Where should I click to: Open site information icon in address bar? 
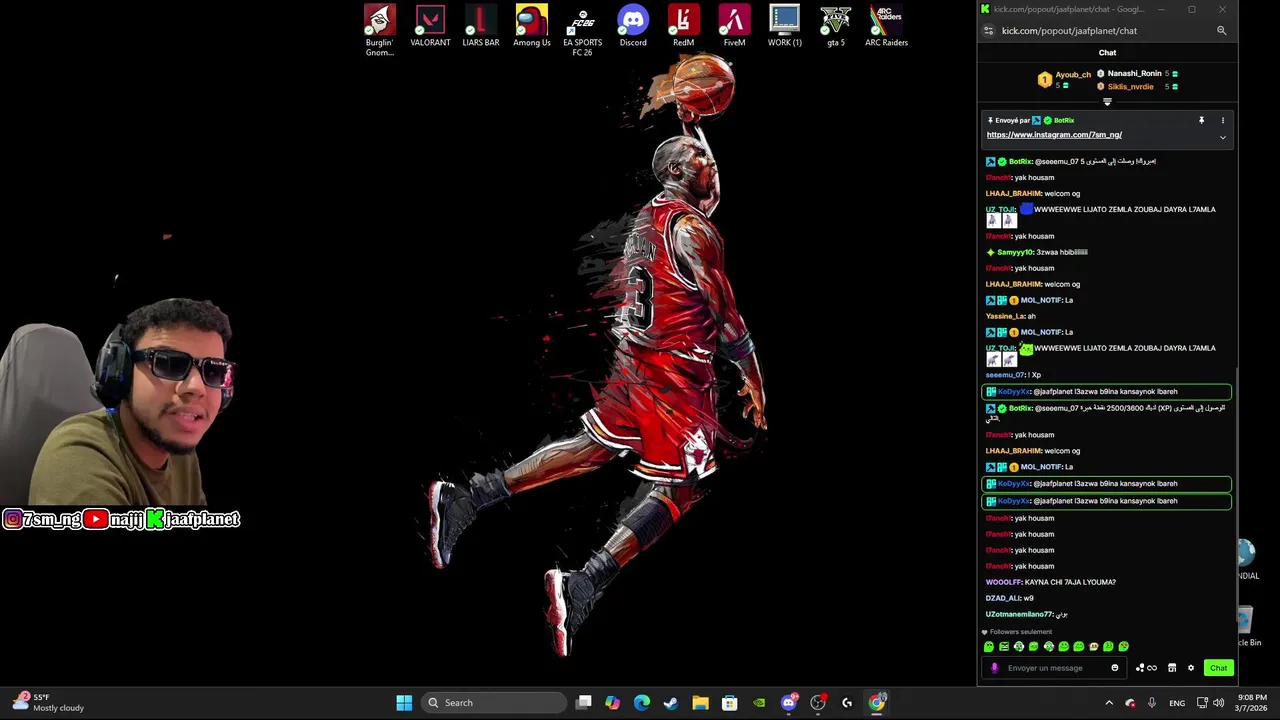click(x=989, y=31)
